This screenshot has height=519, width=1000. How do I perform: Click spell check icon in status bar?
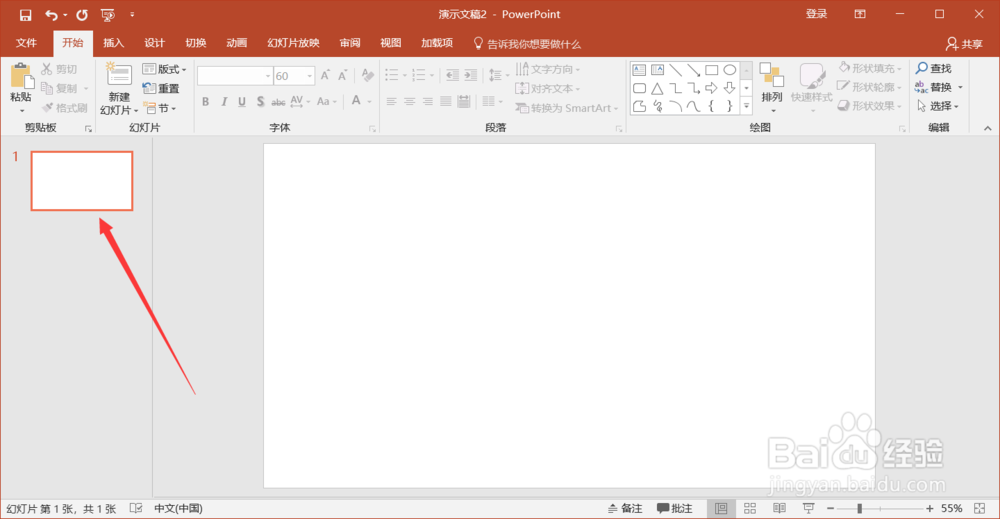pyautogui.click(x=136, y=508)
